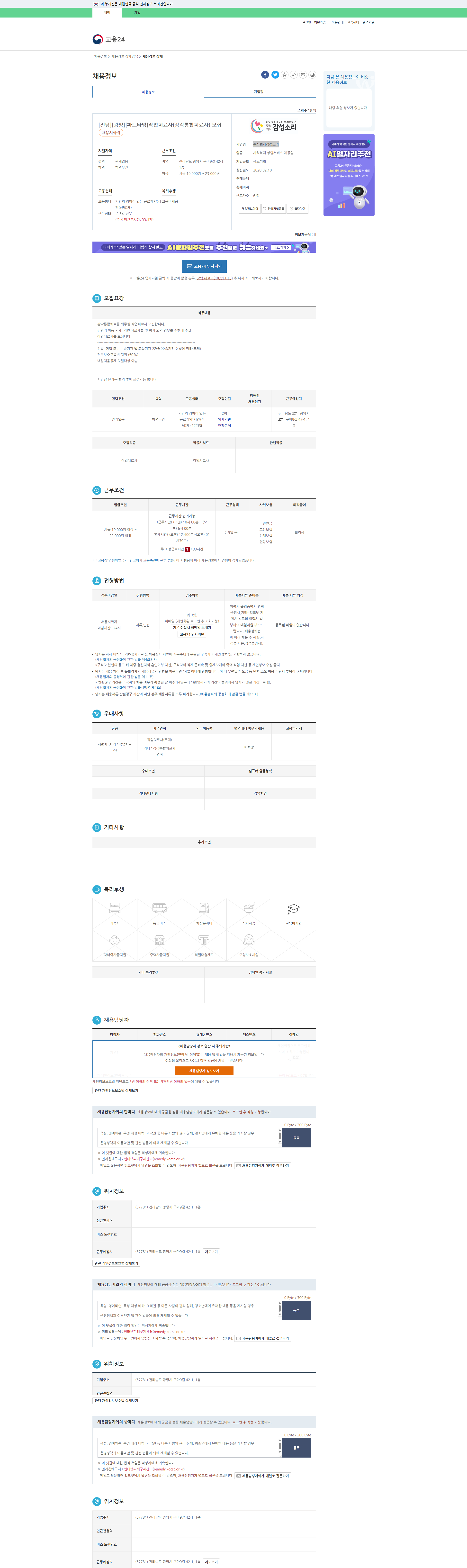Click the 조회수 9 명 count
467x1568 pixels.
pyautogui.click(x=307, y=110)
